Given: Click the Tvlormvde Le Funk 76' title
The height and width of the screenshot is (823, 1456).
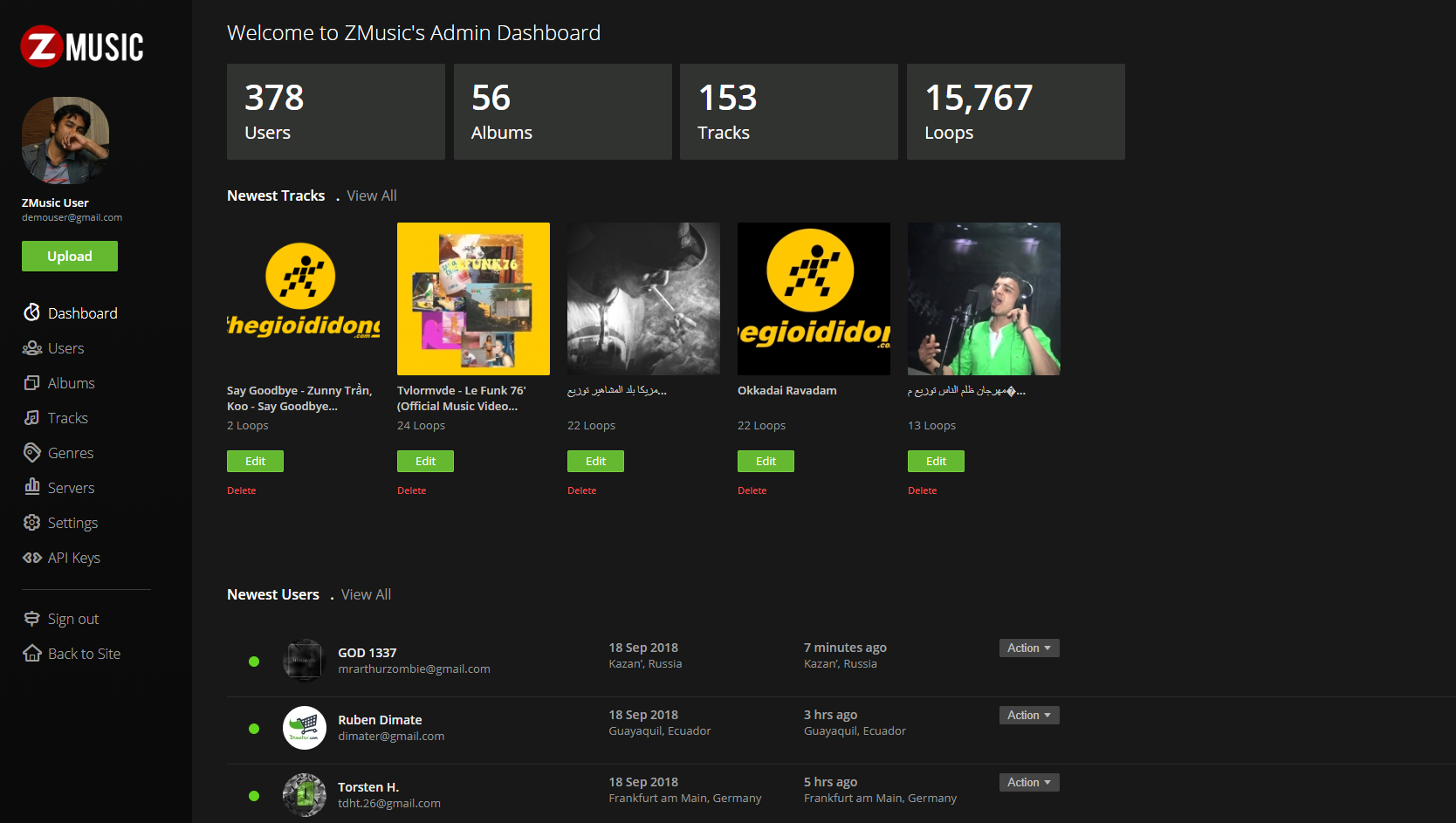Looking at the screenshot, I should 462,398.
